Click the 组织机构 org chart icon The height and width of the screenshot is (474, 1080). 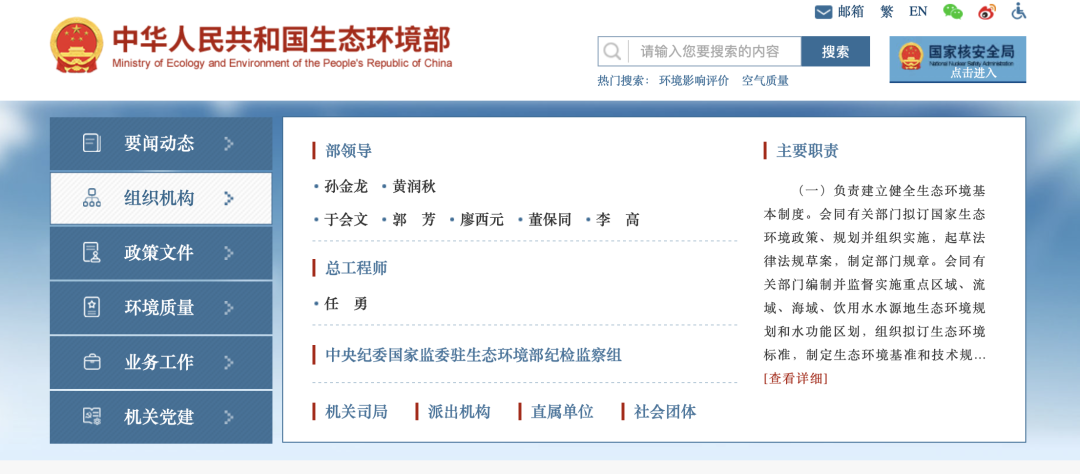[x=92, y=198]
